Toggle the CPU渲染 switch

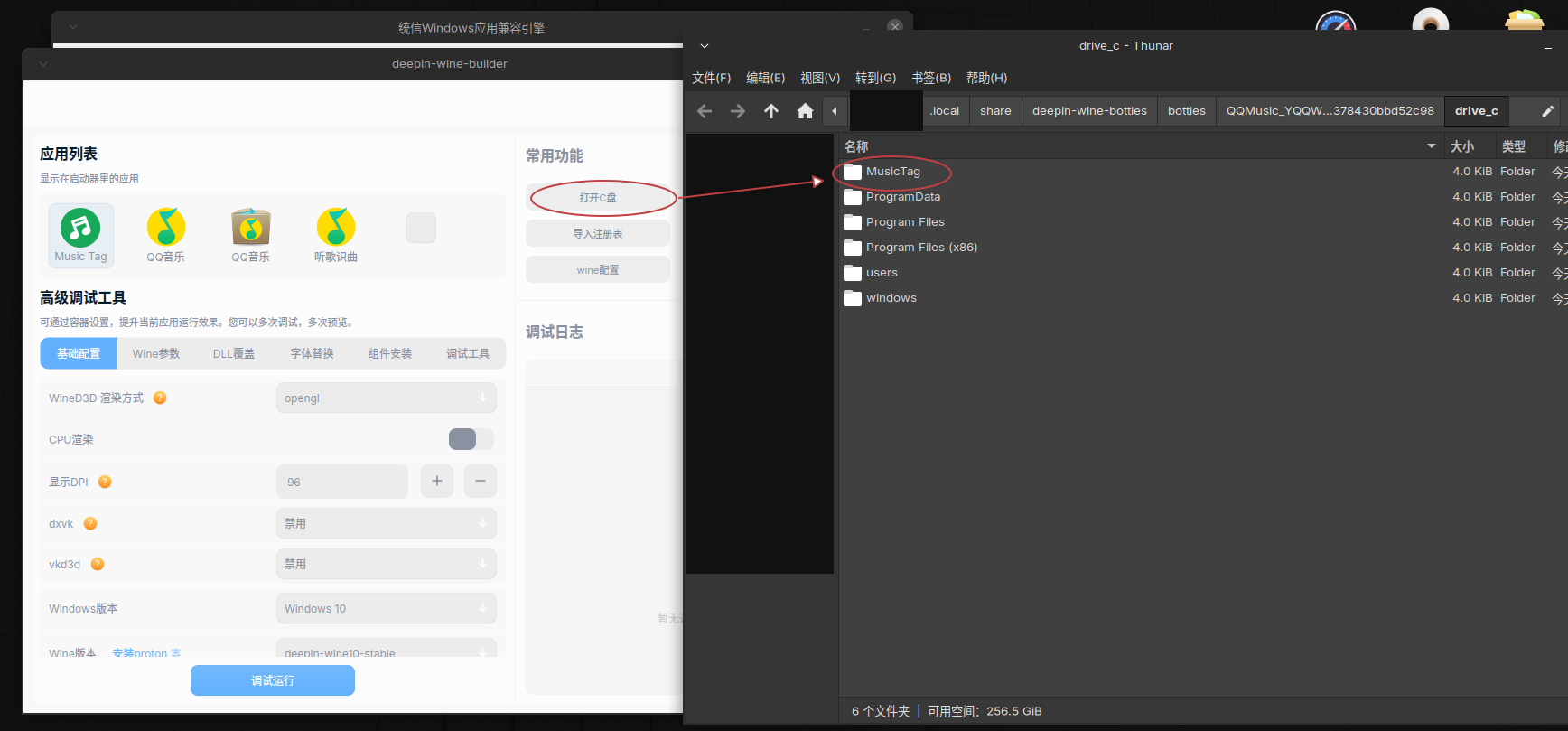point(471,439)
